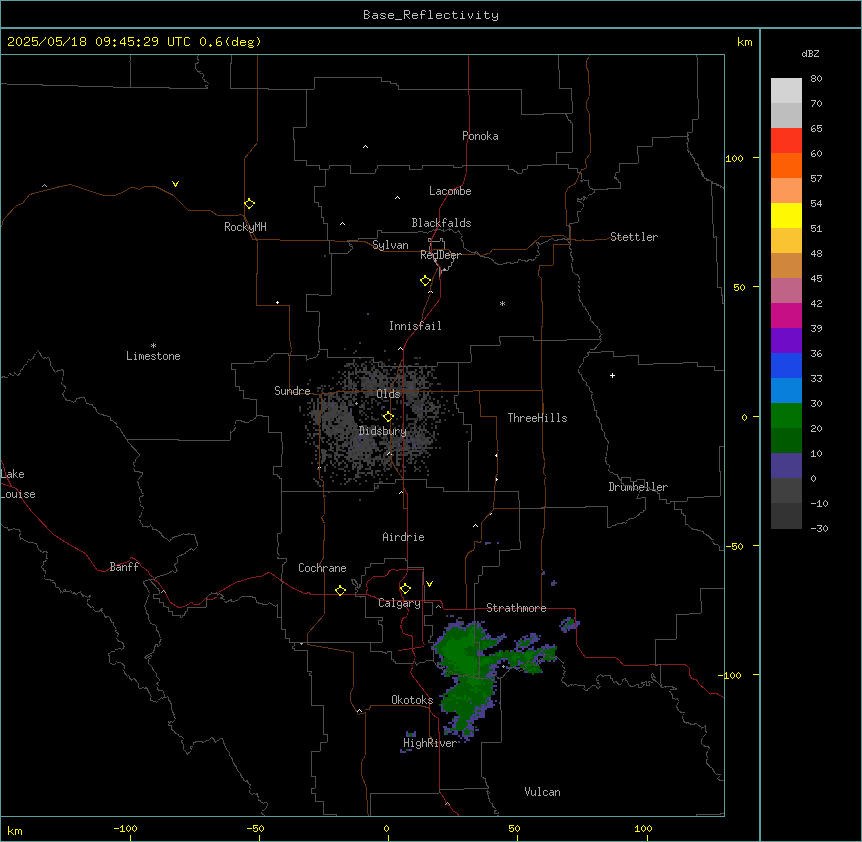Screen dimensions: 862x842
Task: Click the Drumheller map label
Action: 638,487
